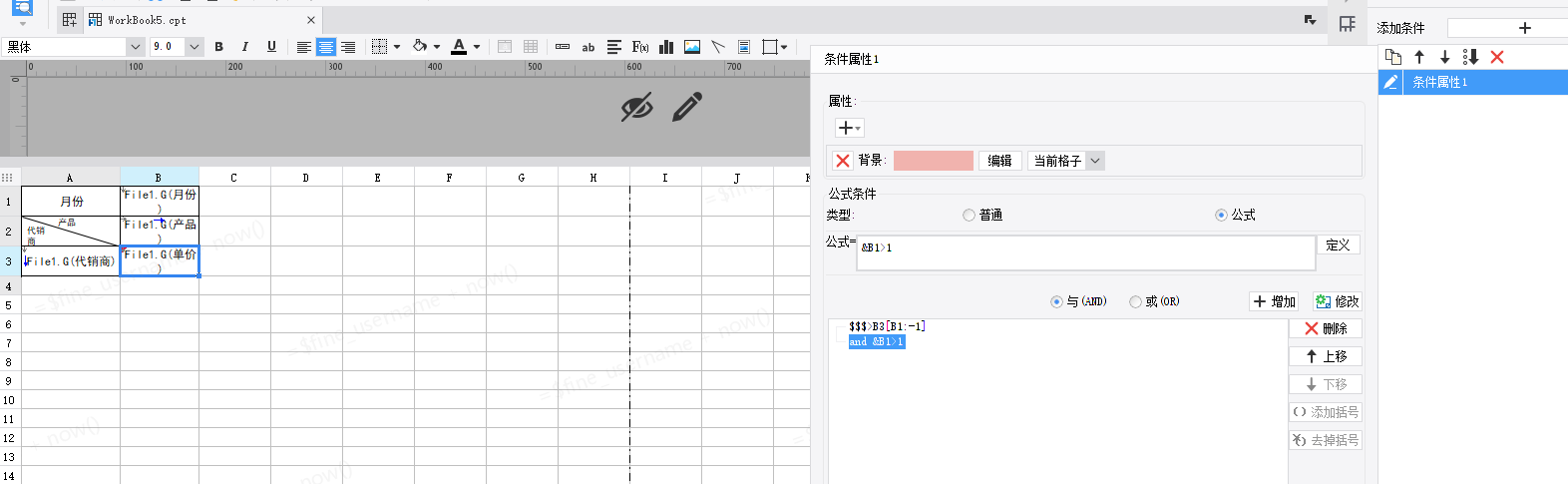Click the font color A icon
The image size is (1568, 484).
(459, 47)
